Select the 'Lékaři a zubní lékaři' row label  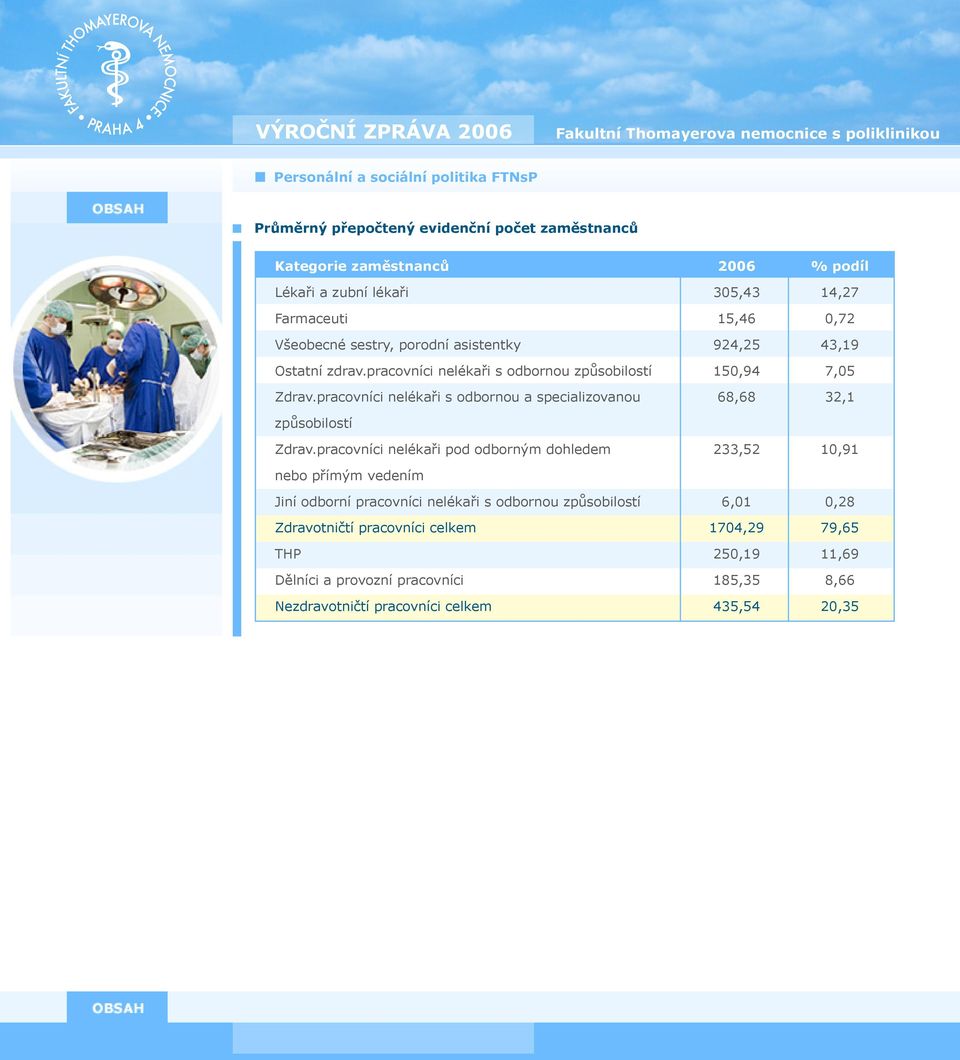341,292
